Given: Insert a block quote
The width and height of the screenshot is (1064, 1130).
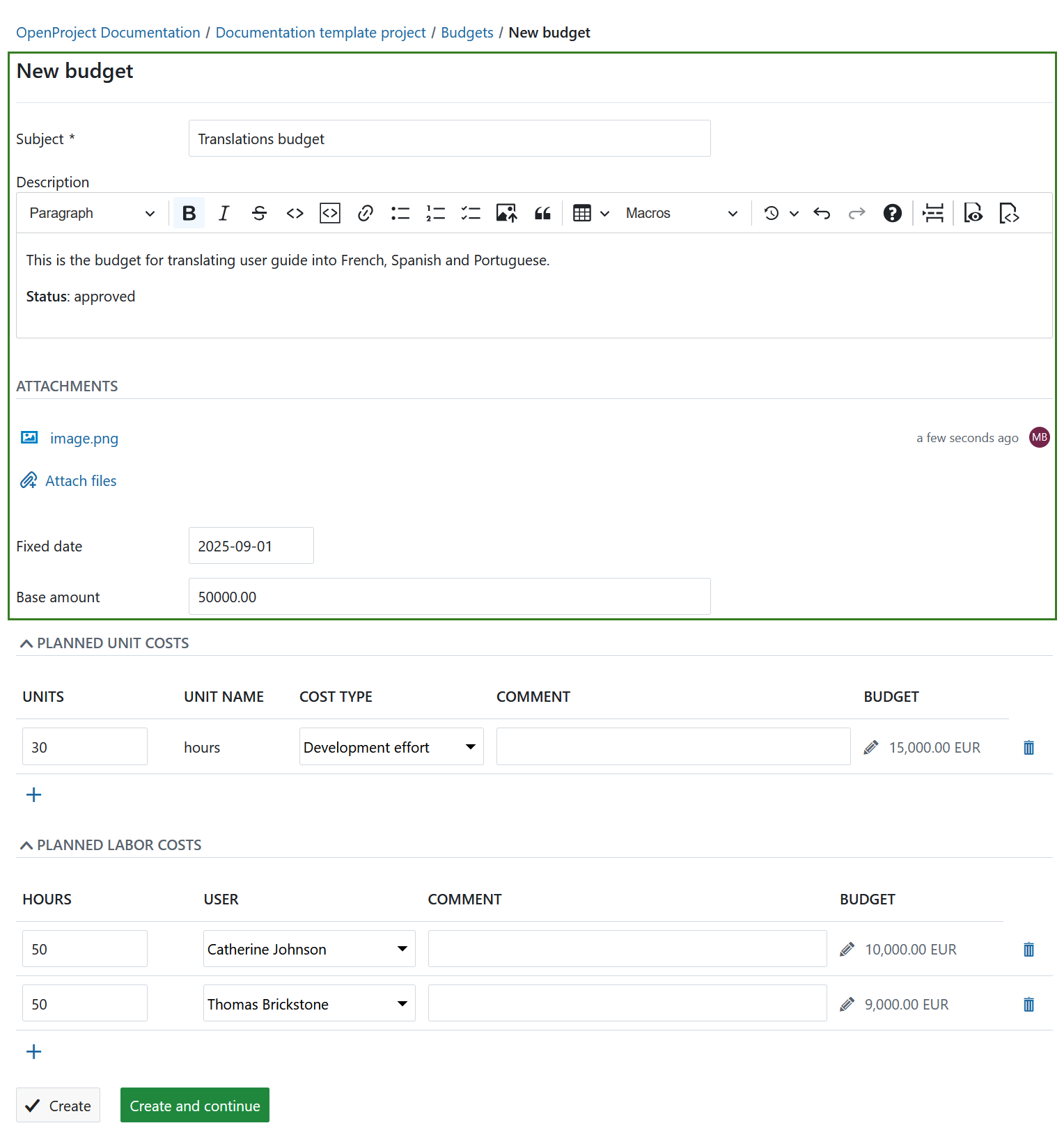Looking at the screenshot, I should coord(542,213).
